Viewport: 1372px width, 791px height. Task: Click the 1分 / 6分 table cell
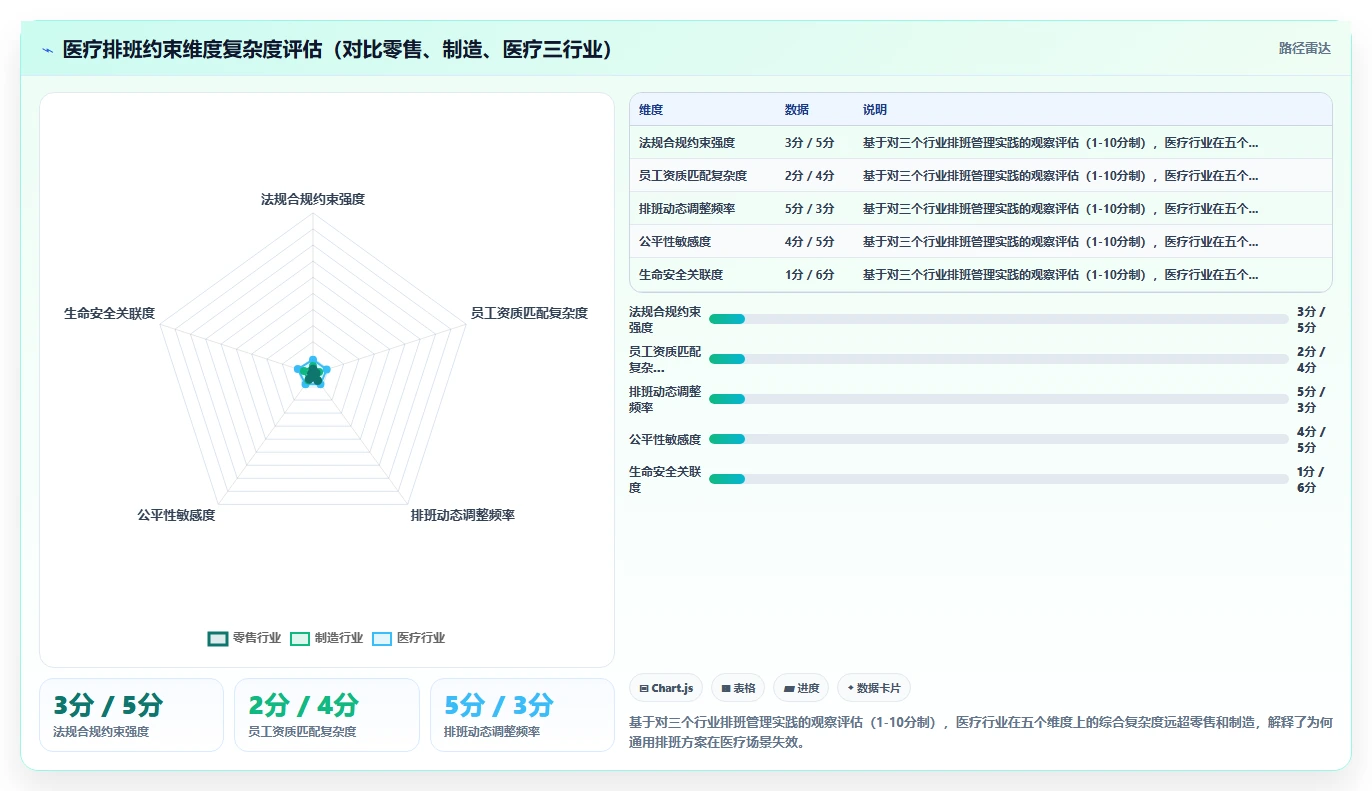coord(809,275)
